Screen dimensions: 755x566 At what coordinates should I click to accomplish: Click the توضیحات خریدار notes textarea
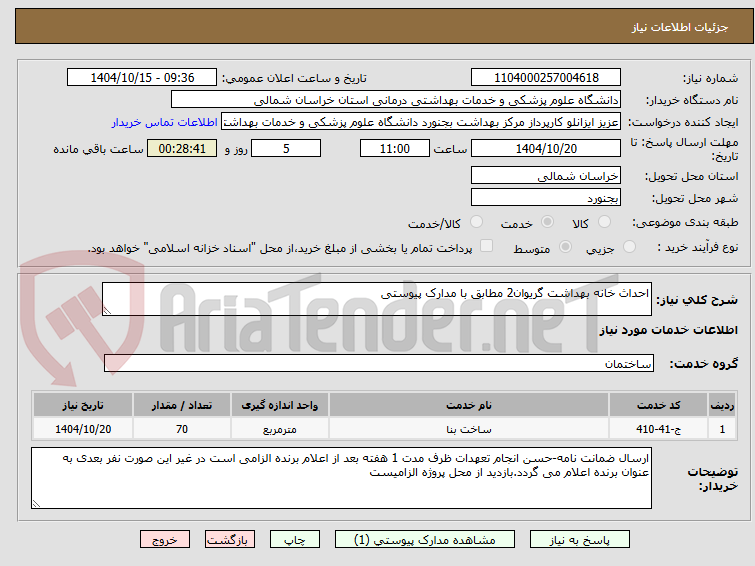coord(341,478)
